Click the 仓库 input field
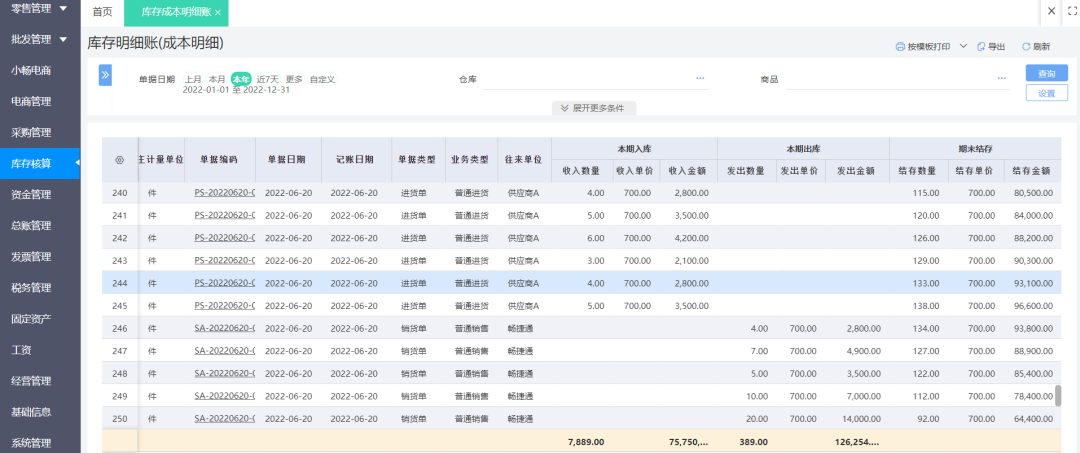The width and height of the screenshot is (1080, 453). point(595,80)
